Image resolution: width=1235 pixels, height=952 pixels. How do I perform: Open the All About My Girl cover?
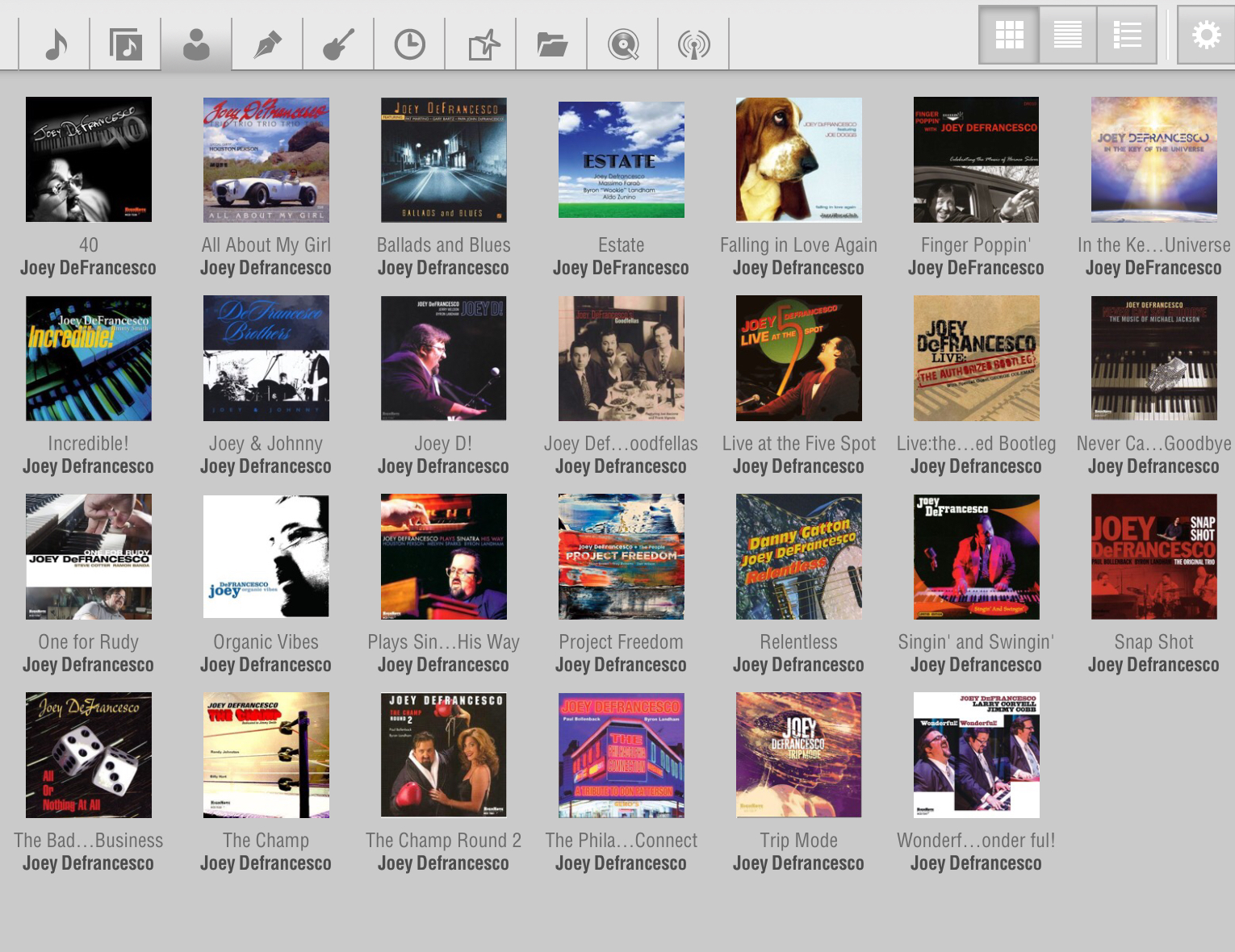[x=266, y=160]
